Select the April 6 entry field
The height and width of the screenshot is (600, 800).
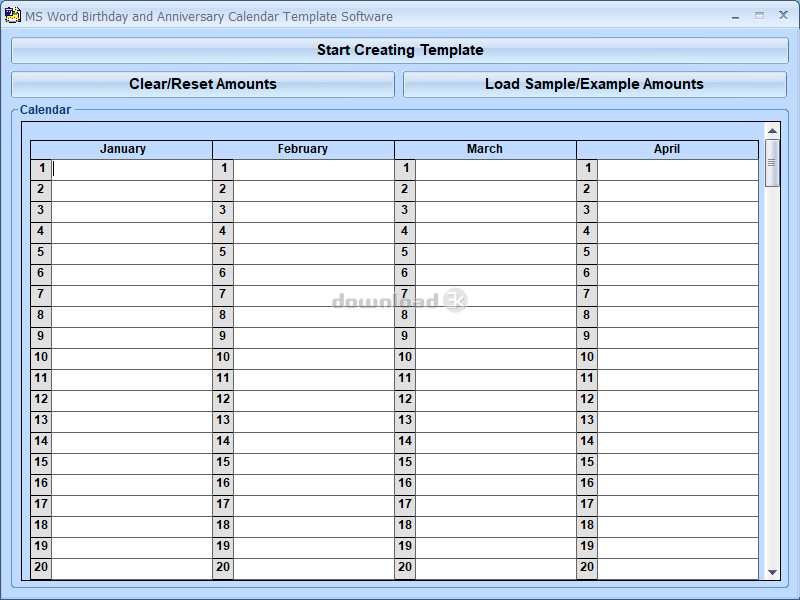pos(678,275)
